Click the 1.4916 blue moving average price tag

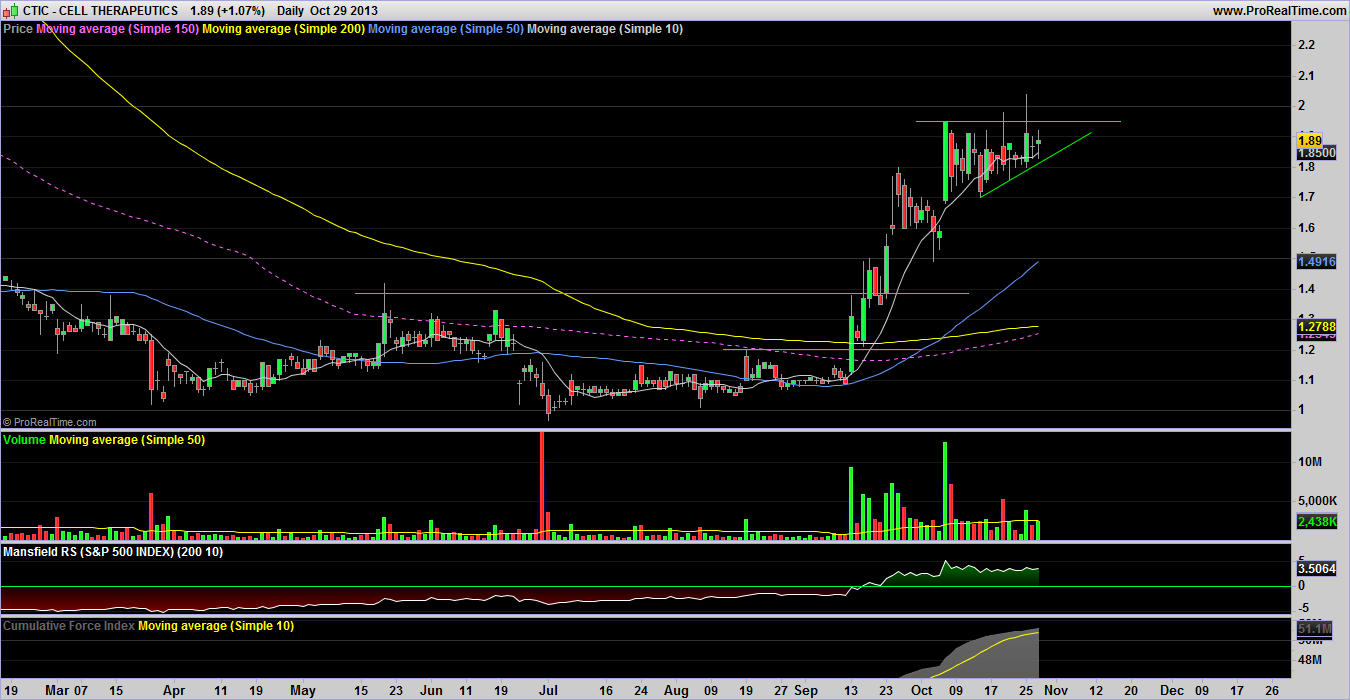(1316, 262)
